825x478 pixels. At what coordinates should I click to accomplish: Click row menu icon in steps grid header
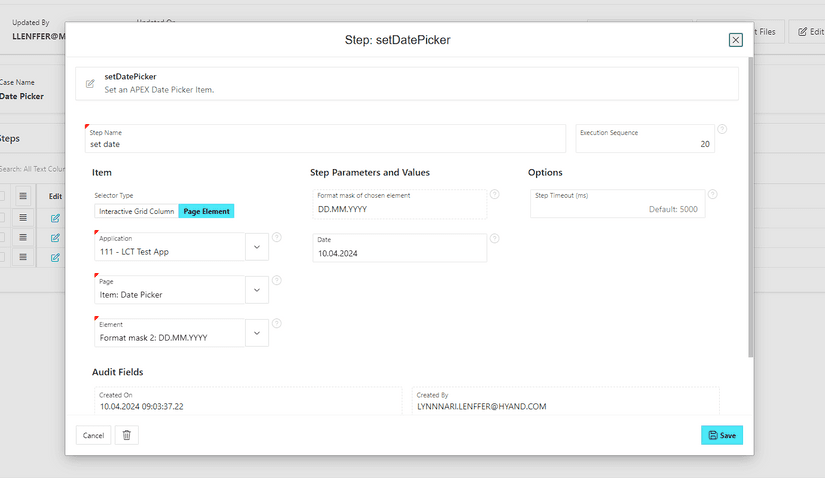(x=23, y=196)
